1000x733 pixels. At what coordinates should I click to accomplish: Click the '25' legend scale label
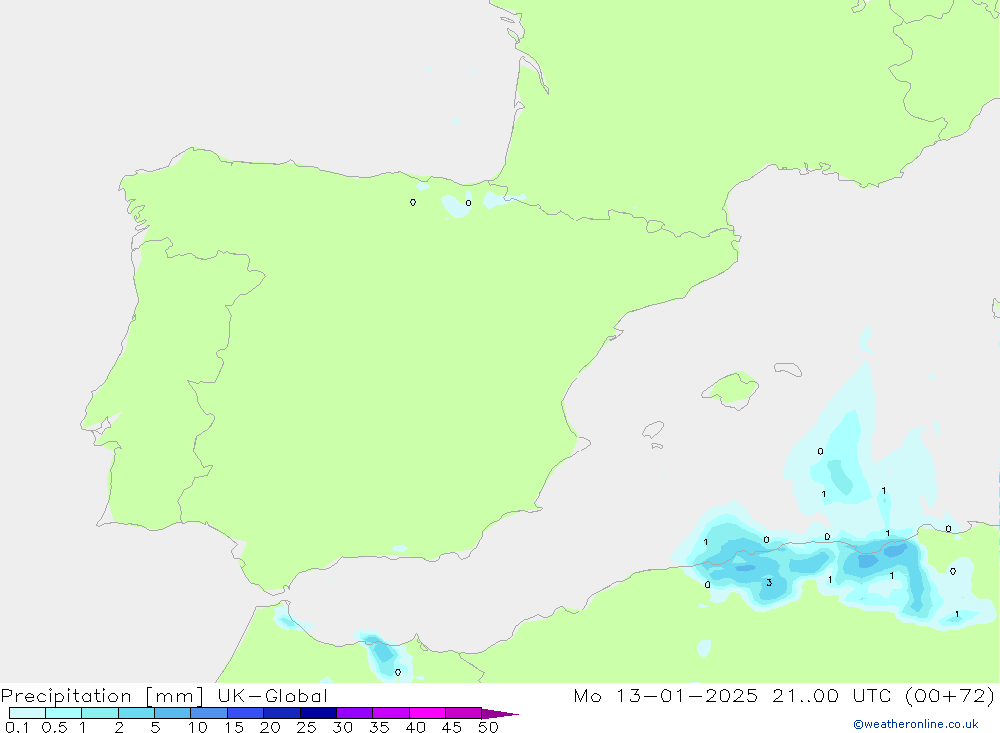click(307, 727)
